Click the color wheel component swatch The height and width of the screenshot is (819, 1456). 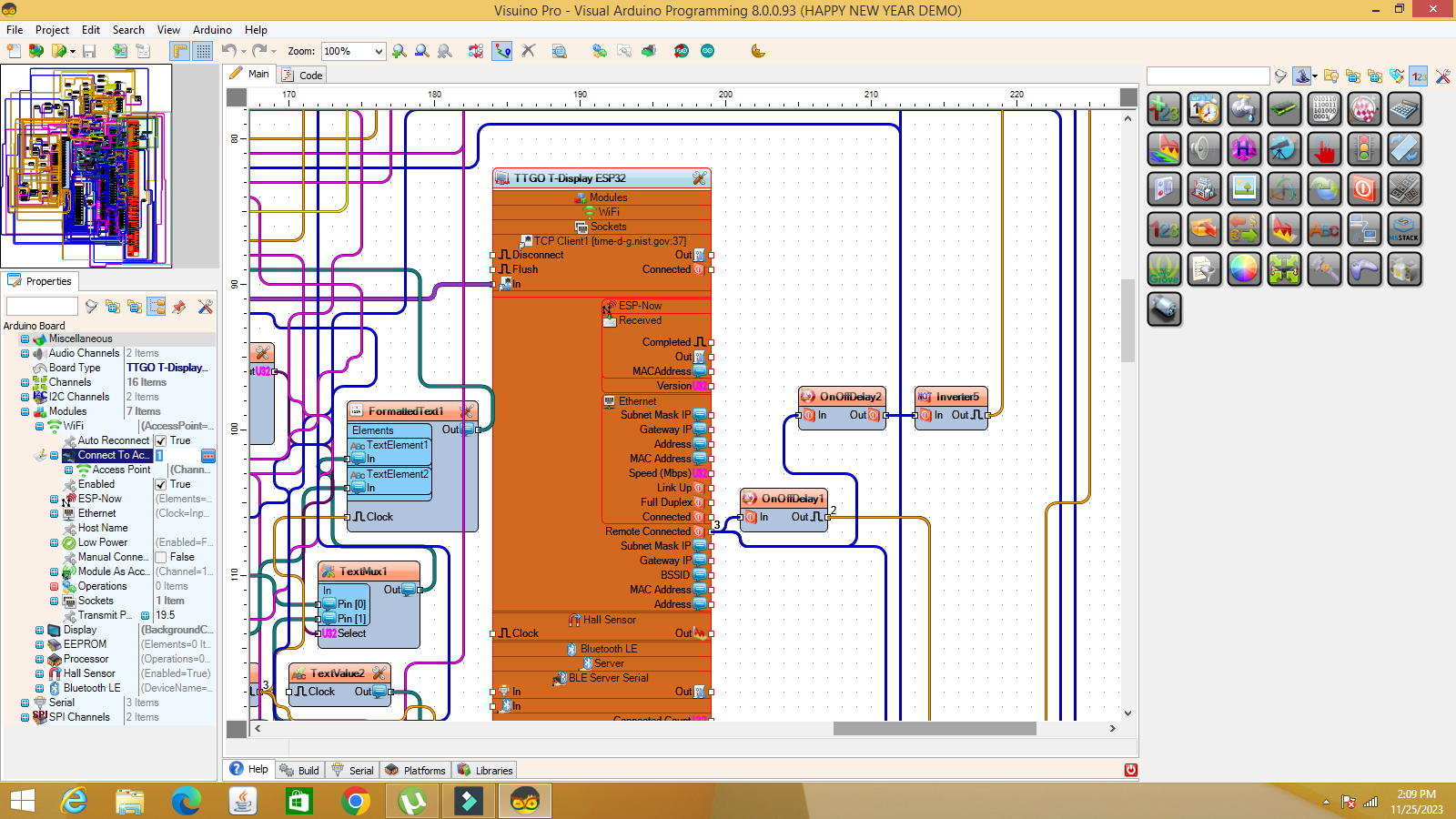pos(1244,268)
